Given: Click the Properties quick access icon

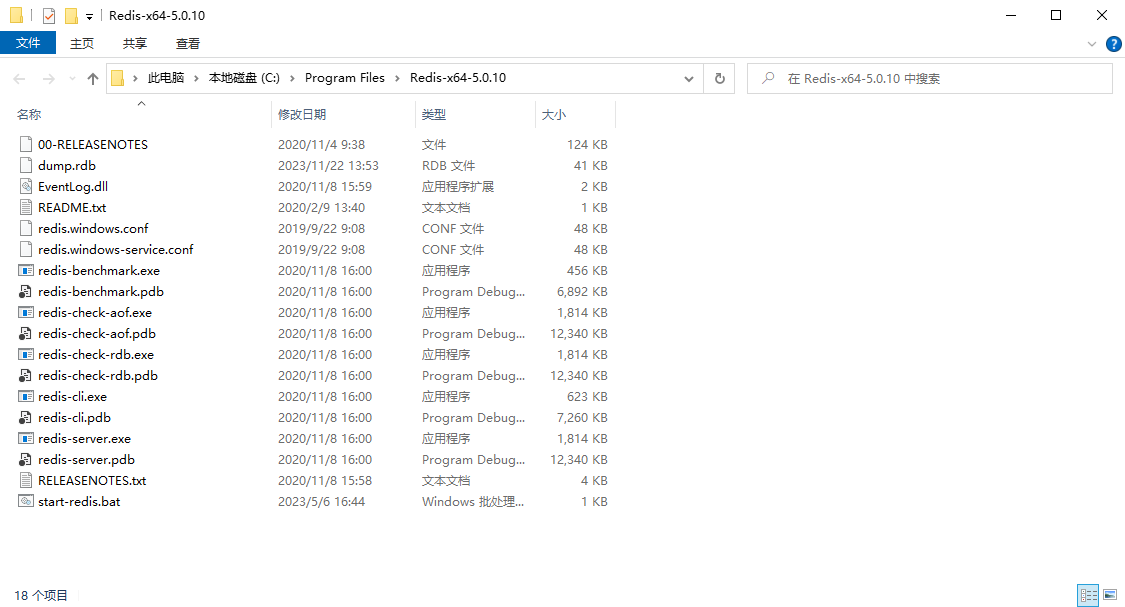Looking at the screenshot, I should [x=49, y=16].
